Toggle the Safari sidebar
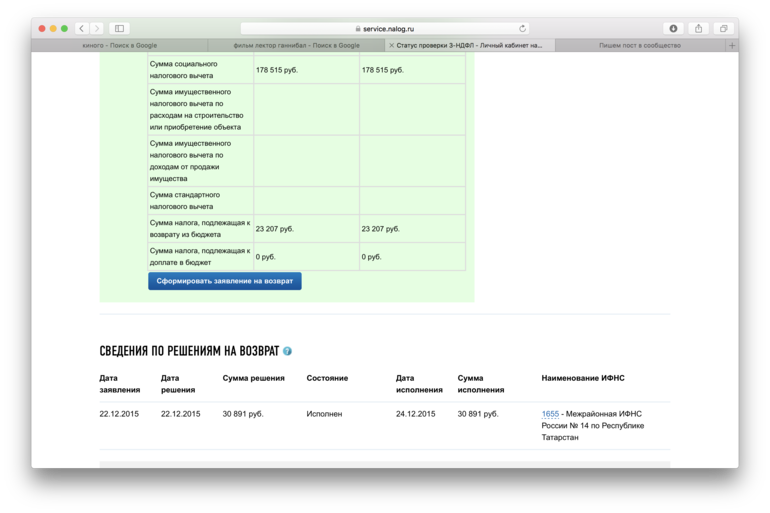The height and width of the screenshot is (513, 770). (x=119, y=29)
